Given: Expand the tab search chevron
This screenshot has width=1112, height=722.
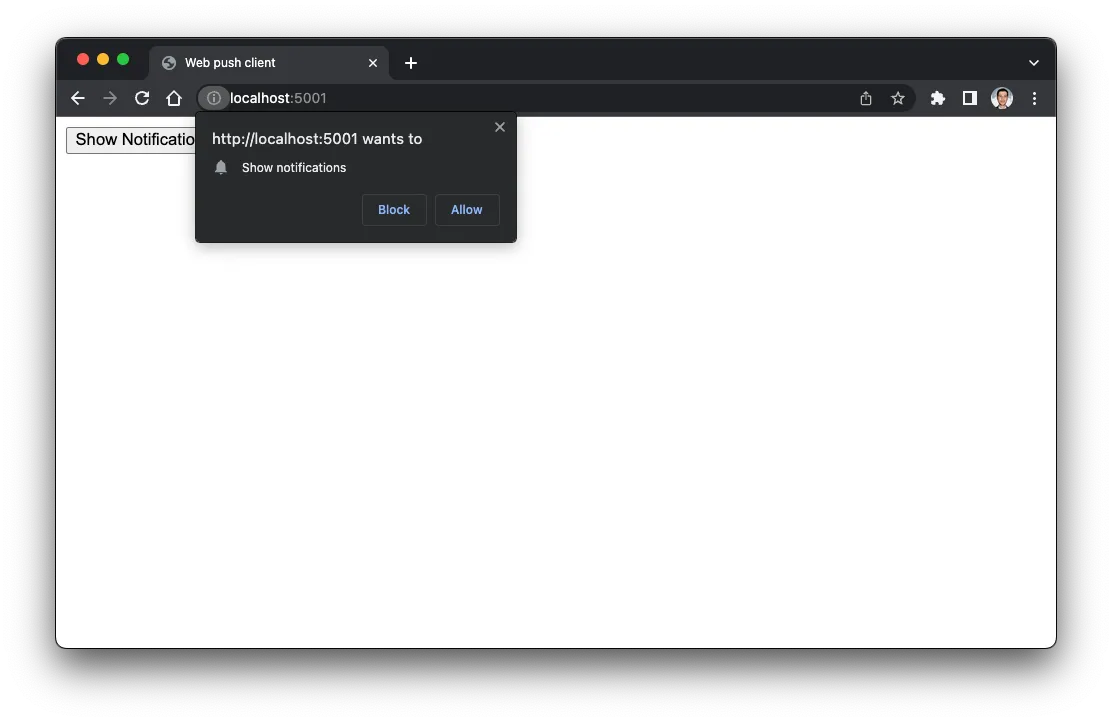Looking at the screenshot, I should pyautogui.click(x=1034, y=62).
